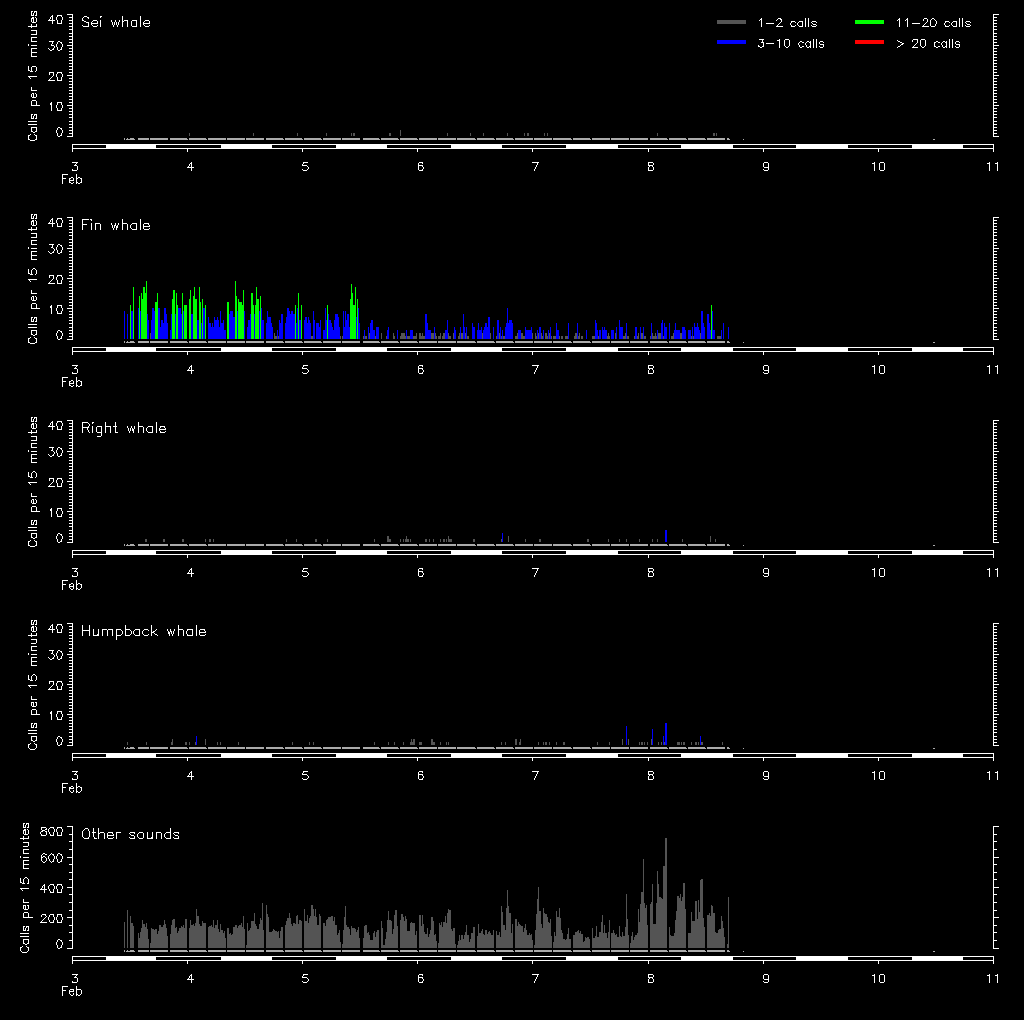Click the blue 3-10 calls legend swatch

coord(731,43)
